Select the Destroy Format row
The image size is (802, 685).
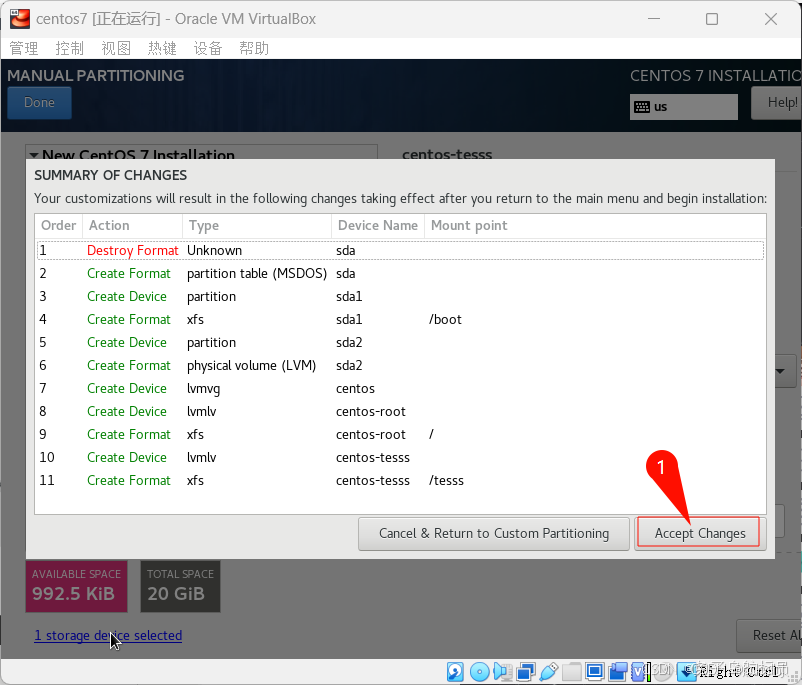400,250
